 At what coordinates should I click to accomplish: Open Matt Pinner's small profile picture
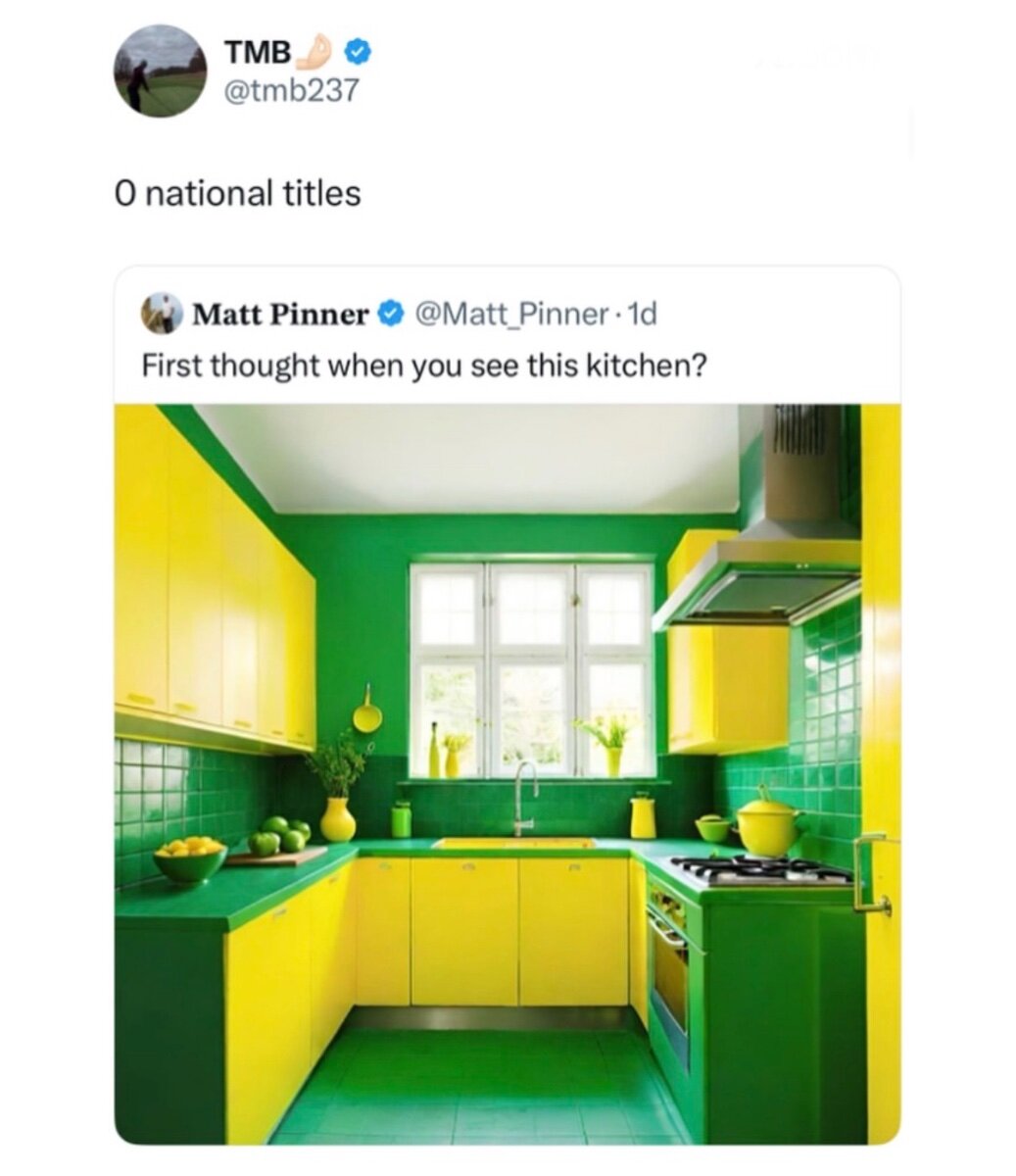tap(161, 314)
